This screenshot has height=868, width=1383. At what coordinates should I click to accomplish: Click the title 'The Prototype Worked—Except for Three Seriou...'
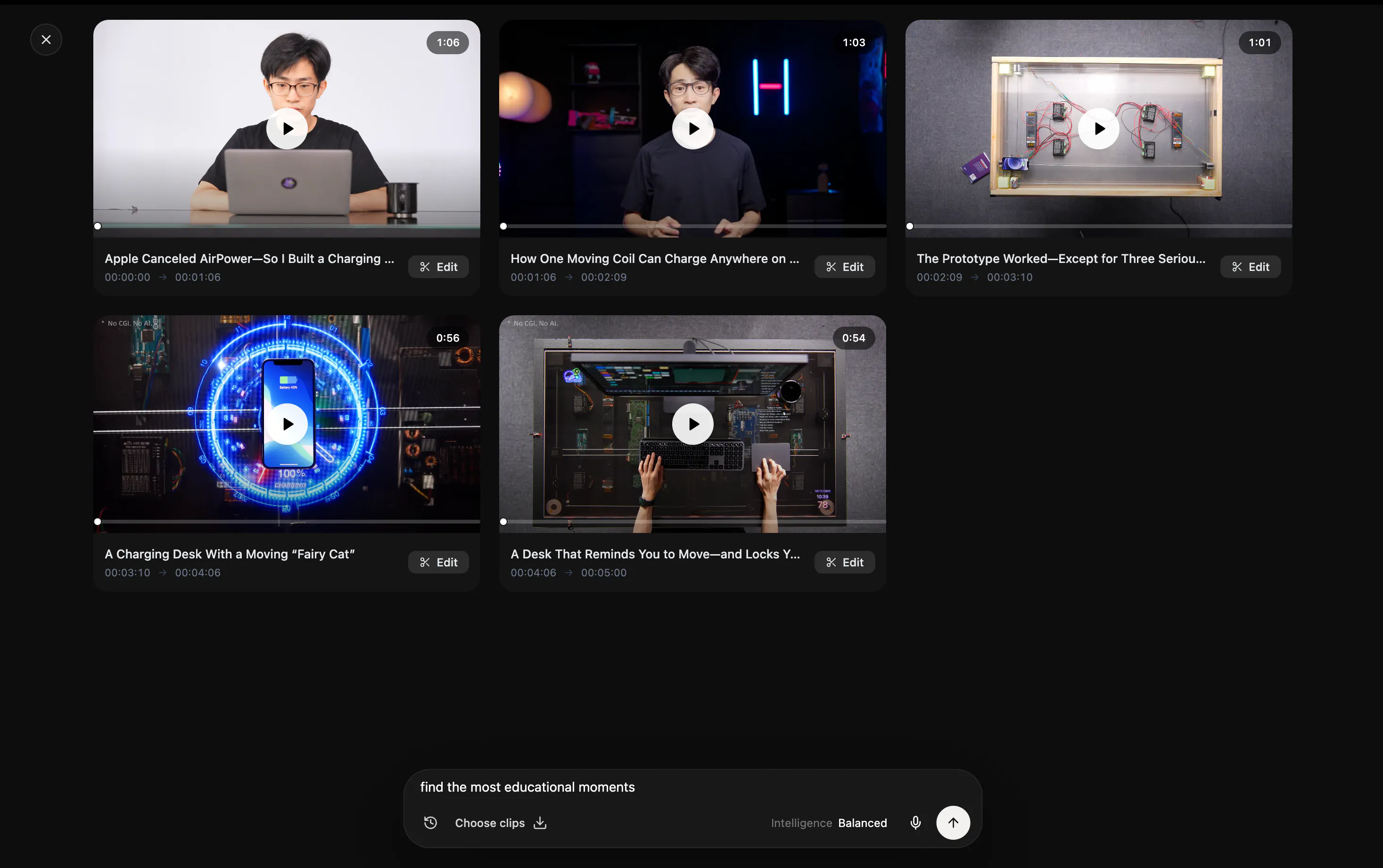pos(1061,259)
